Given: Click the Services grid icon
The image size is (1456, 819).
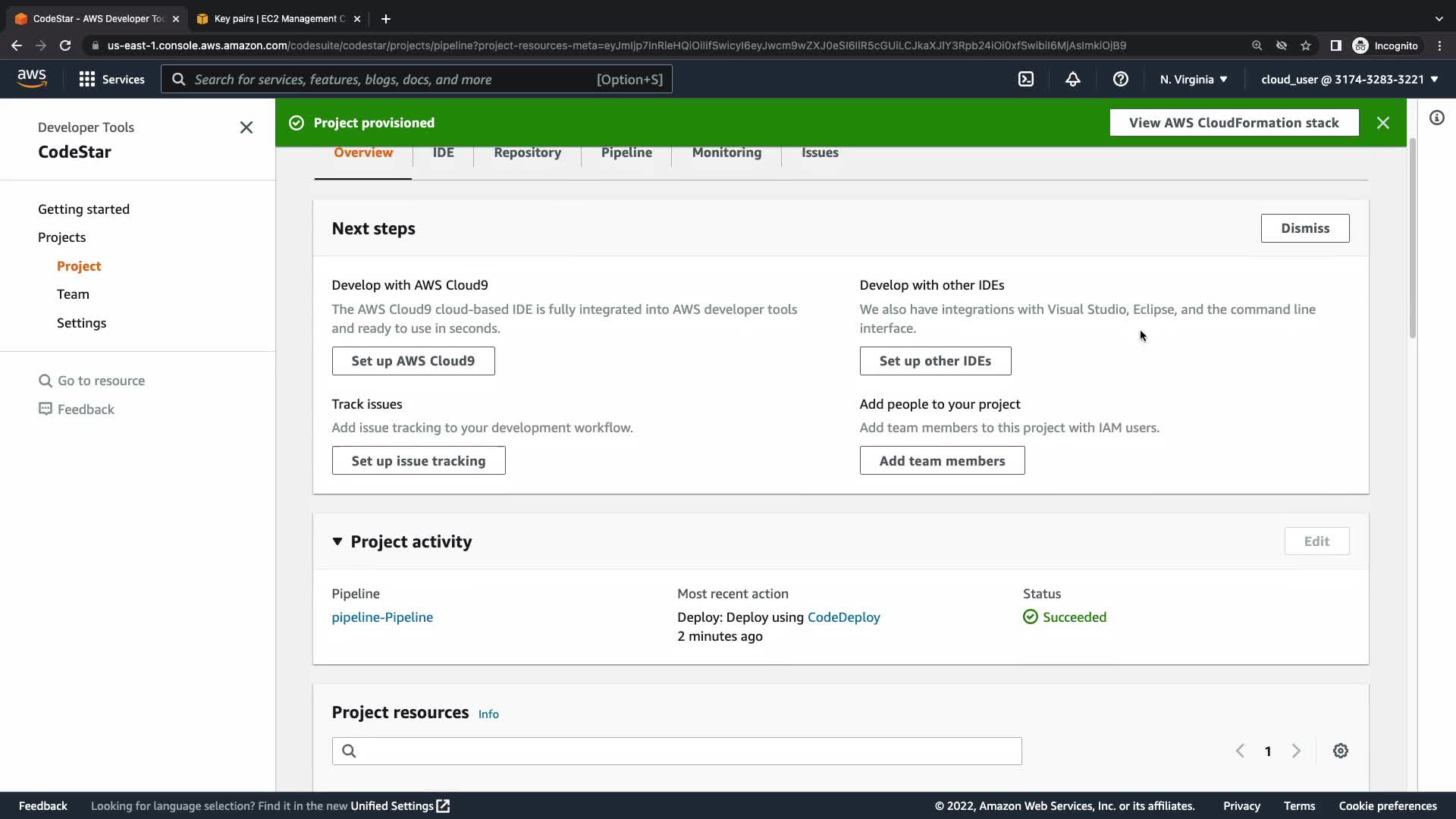Looking at the screenshot, I should click(x=87, y=79).
